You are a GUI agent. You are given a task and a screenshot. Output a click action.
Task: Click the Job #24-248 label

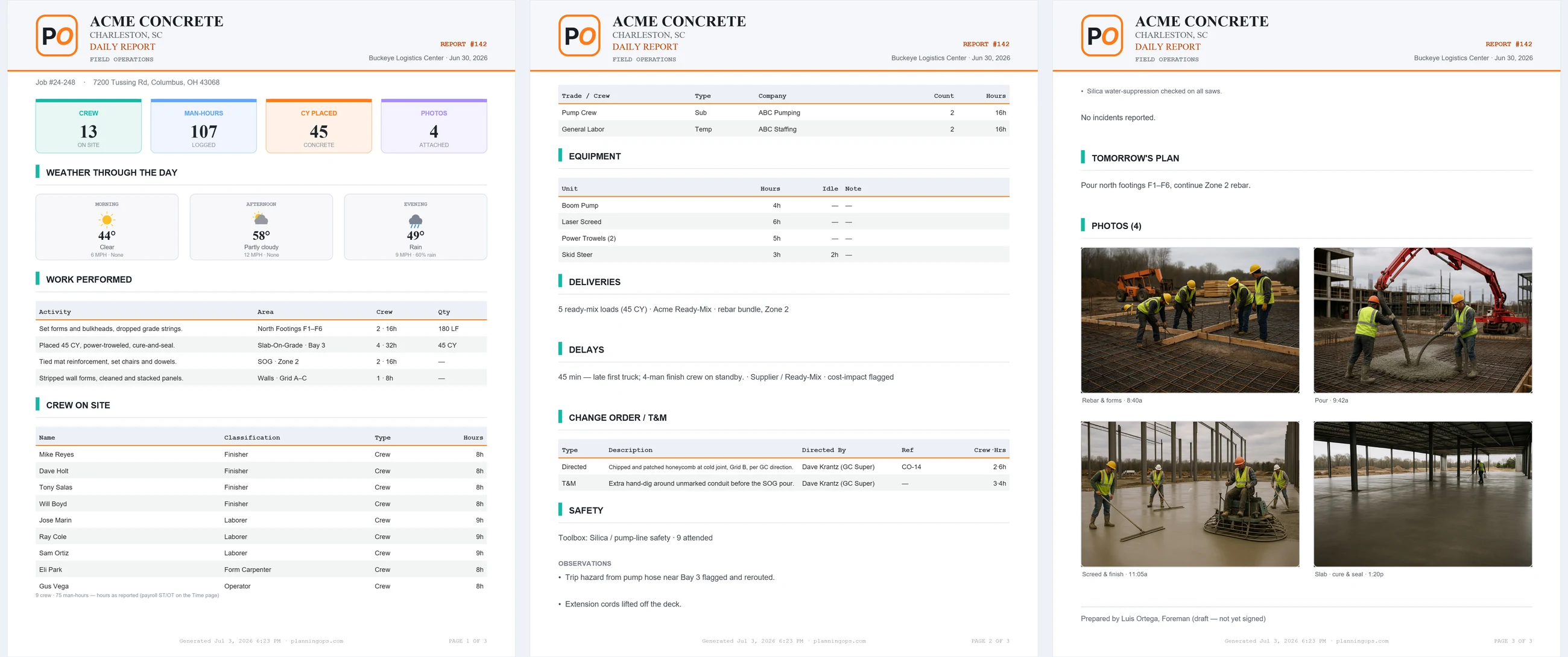[55, 82]
